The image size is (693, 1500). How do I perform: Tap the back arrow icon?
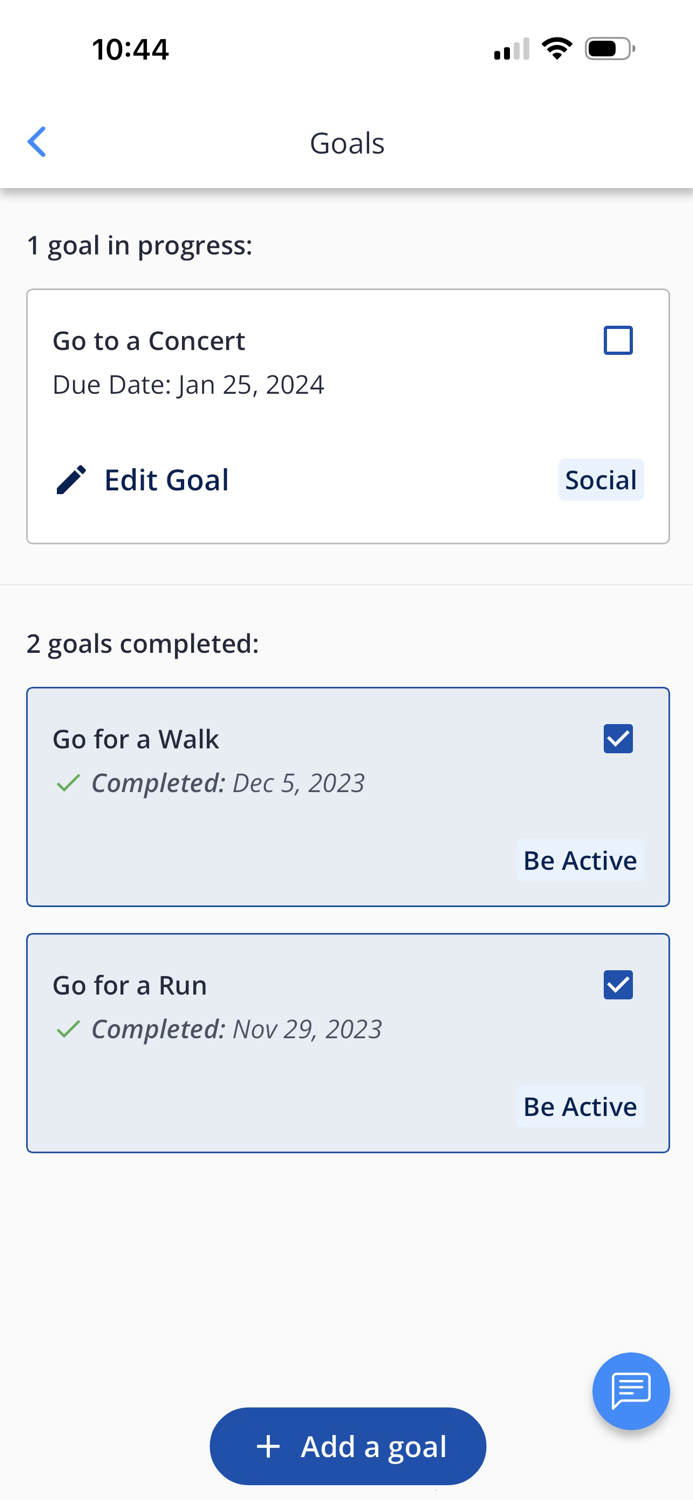pos(37,142)
